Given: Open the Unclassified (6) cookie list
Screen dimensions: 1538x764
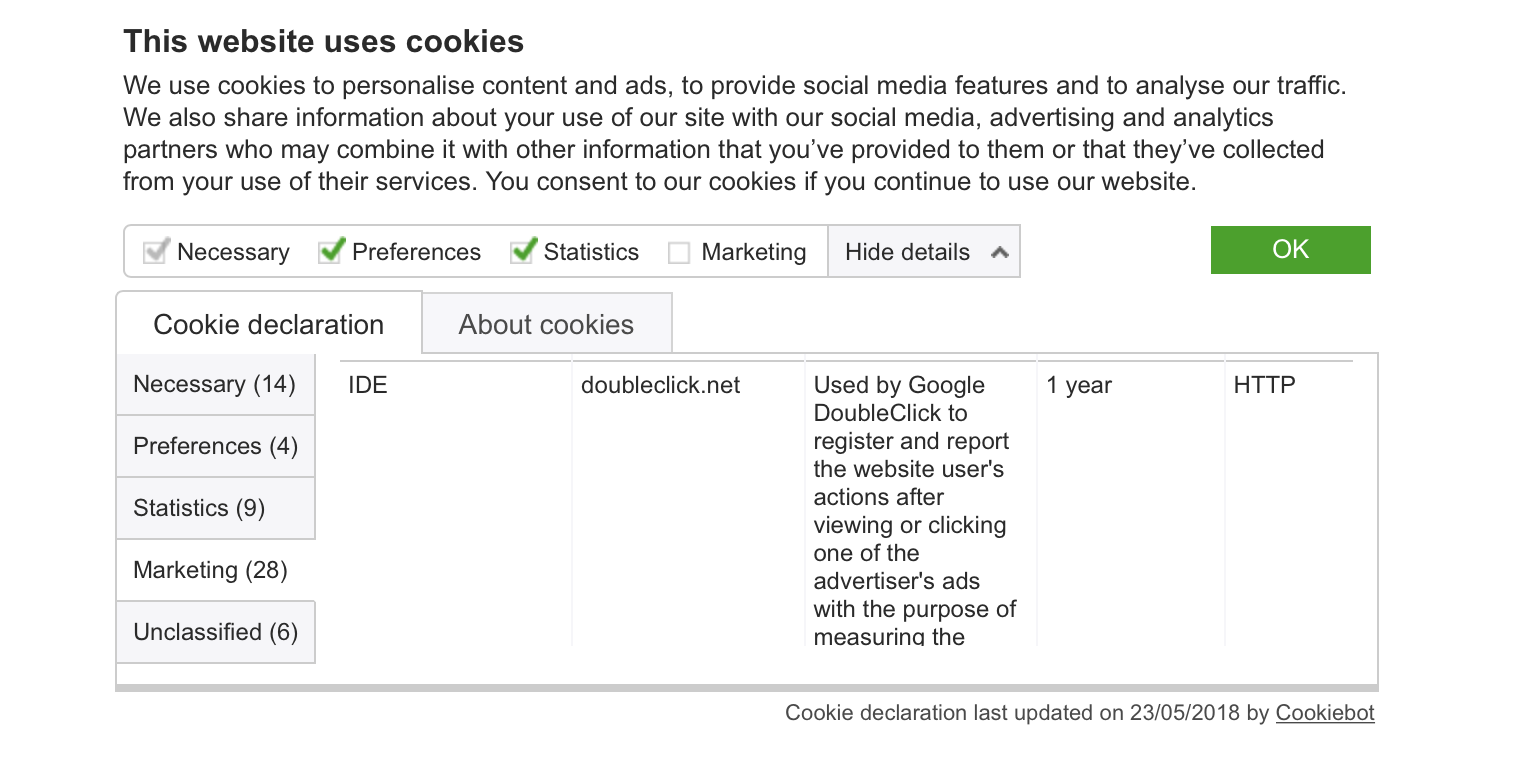Looking at the screenshot, I should coord(215,632).
